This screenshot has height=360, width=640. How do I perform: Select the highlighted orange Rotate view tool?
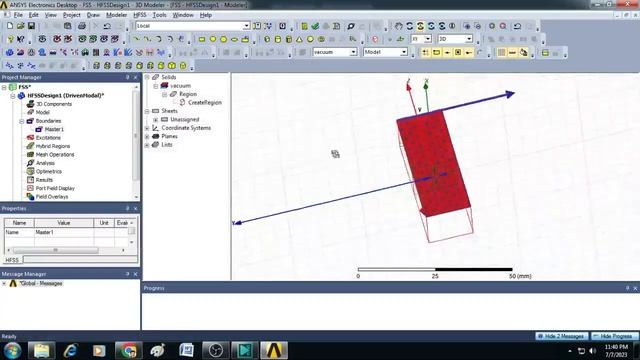(420, 26)
